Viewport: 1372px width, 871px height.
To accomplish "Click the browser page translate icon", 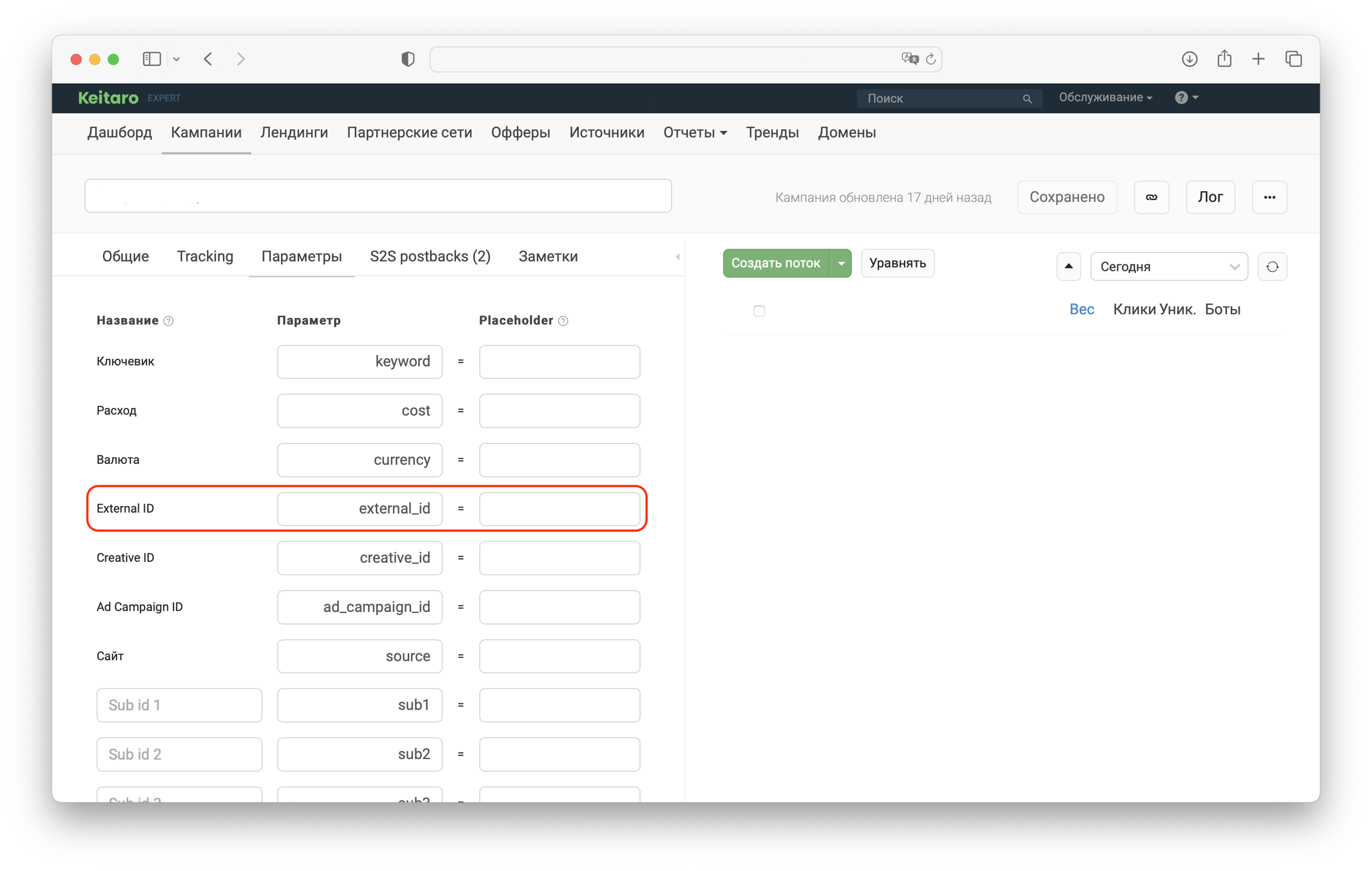I will click(x=909, y=58).
